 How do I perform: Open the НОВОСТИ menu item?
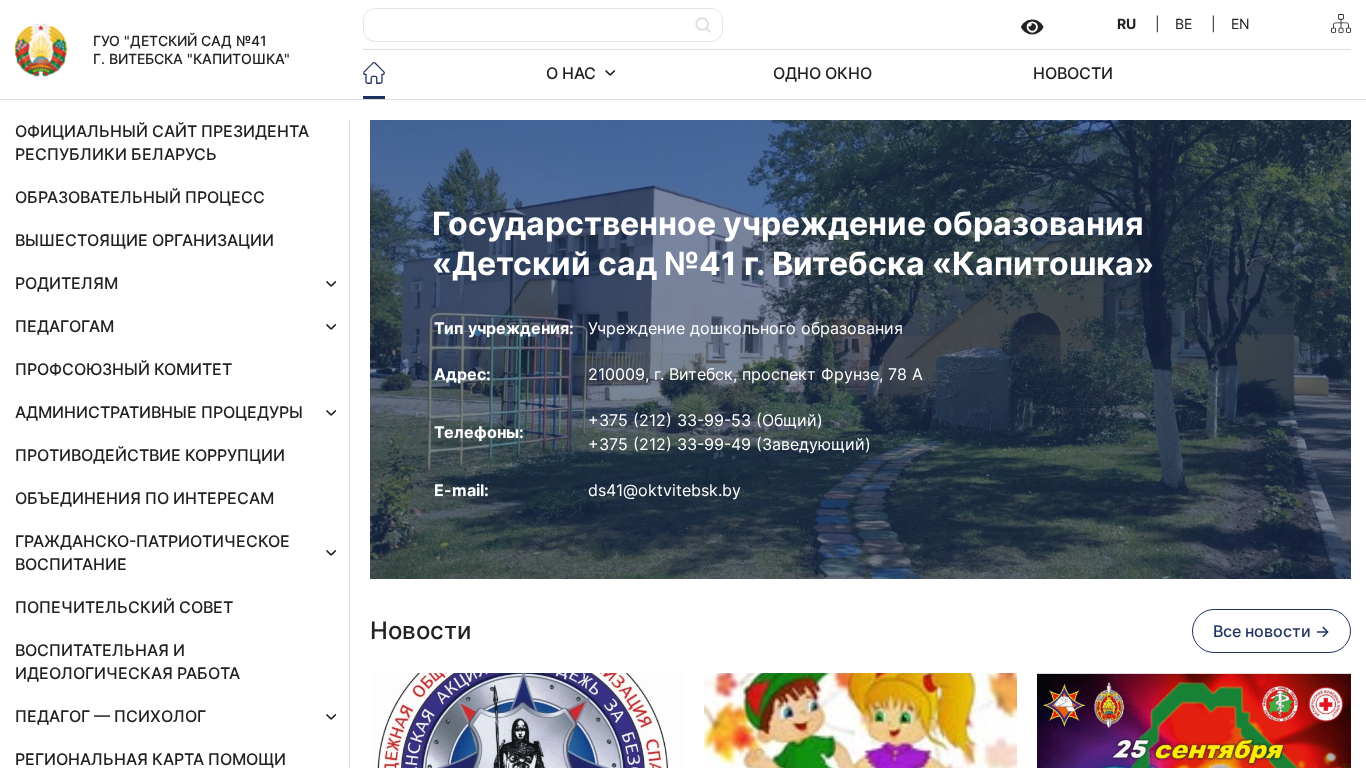coord(1073,73)
